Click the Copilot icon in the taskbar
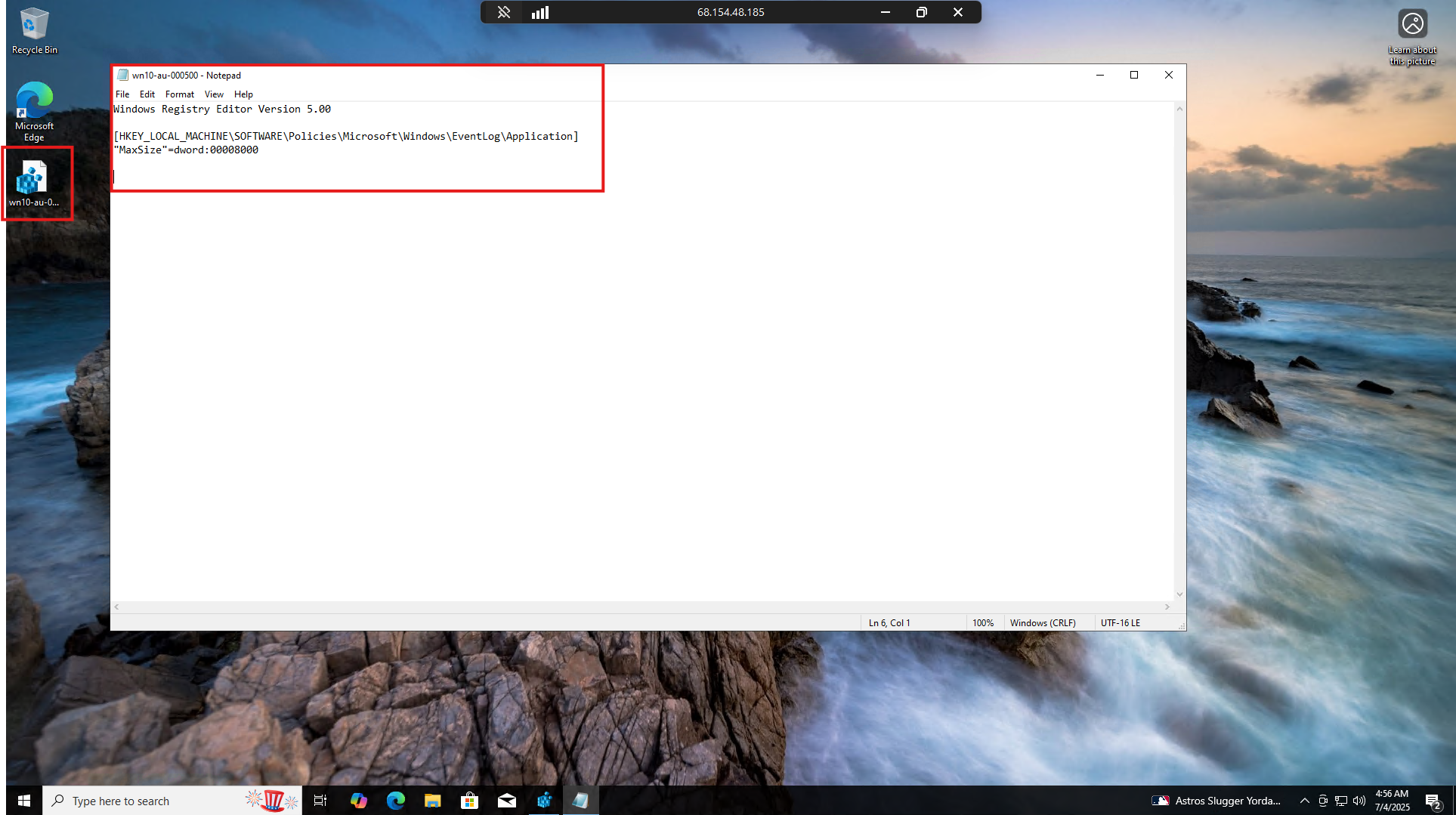The image size is (1456, 815). 358,801
